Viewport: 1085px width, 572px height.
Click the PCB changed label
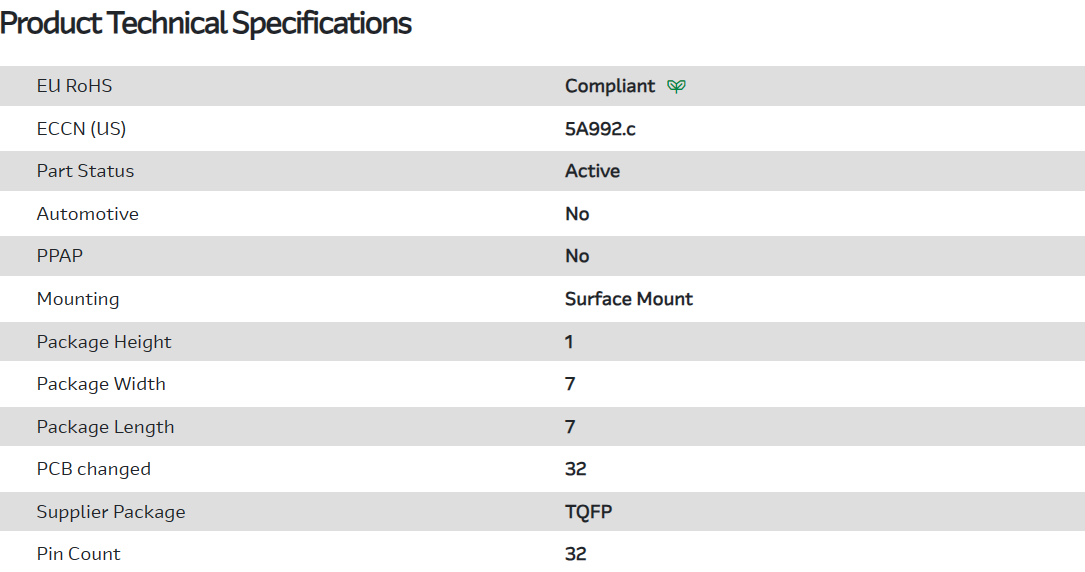point(93,469)
